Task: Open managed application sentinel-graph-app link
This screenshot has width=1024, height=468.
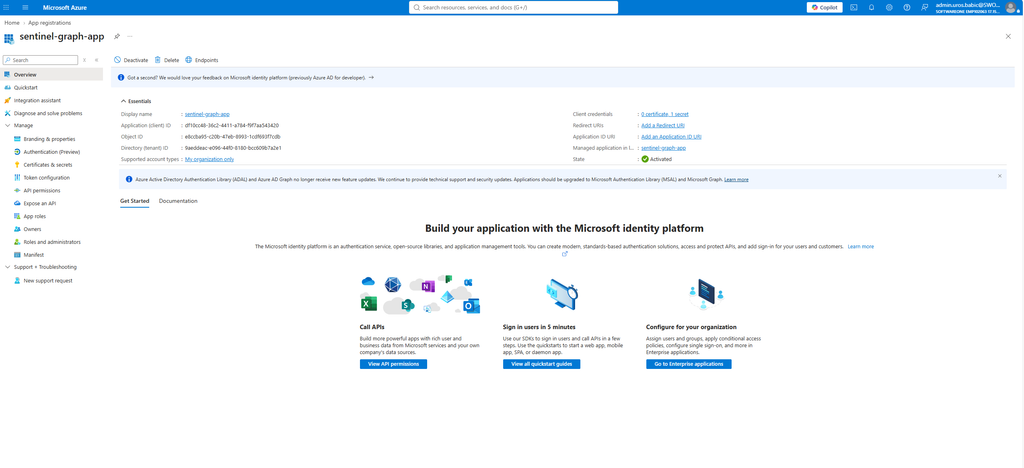Action: click(664, 148)
